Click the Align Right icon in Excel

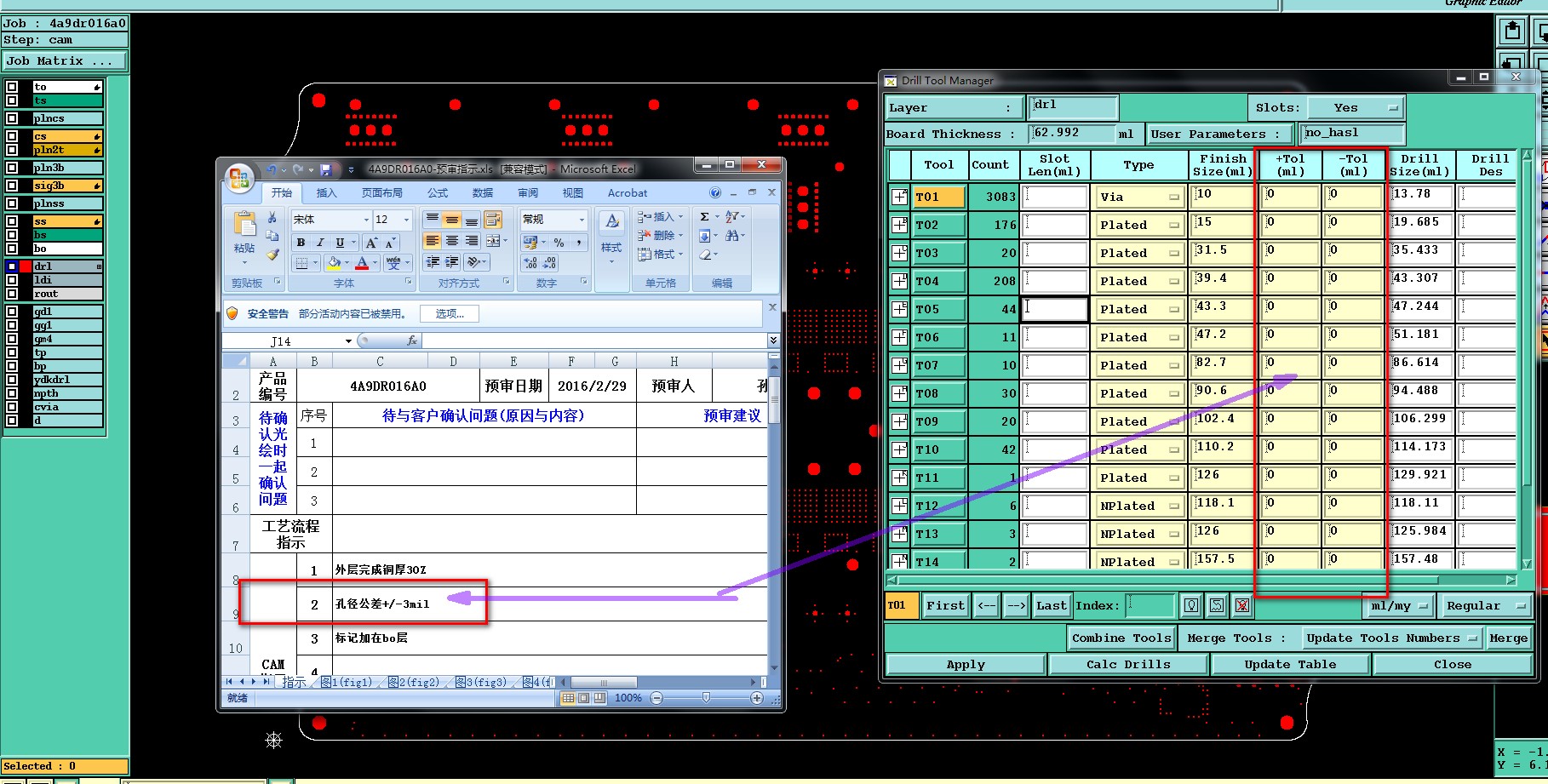[471, 241]
